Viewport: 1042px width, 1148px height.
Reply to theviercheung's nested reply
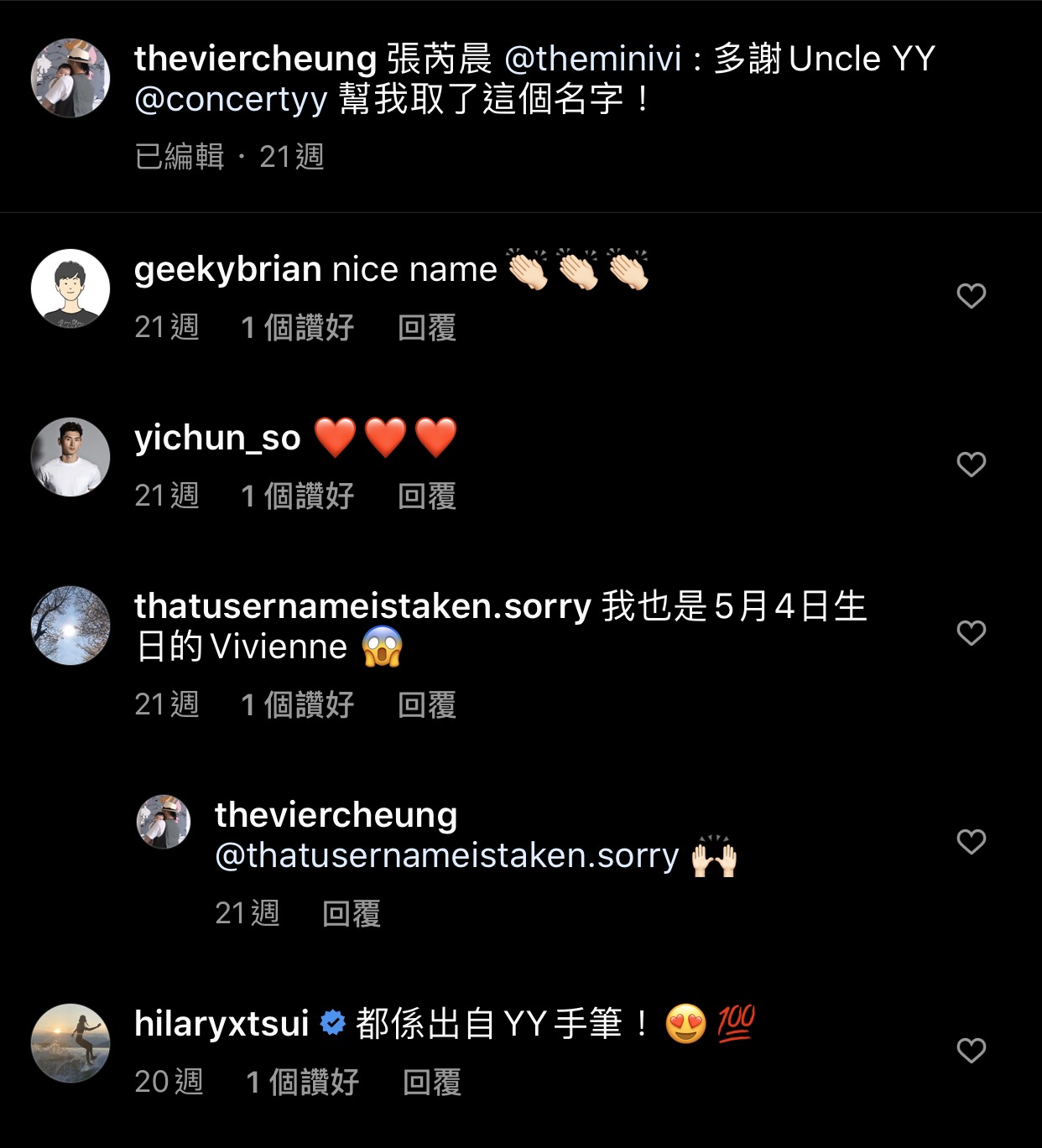pos(352,914)
